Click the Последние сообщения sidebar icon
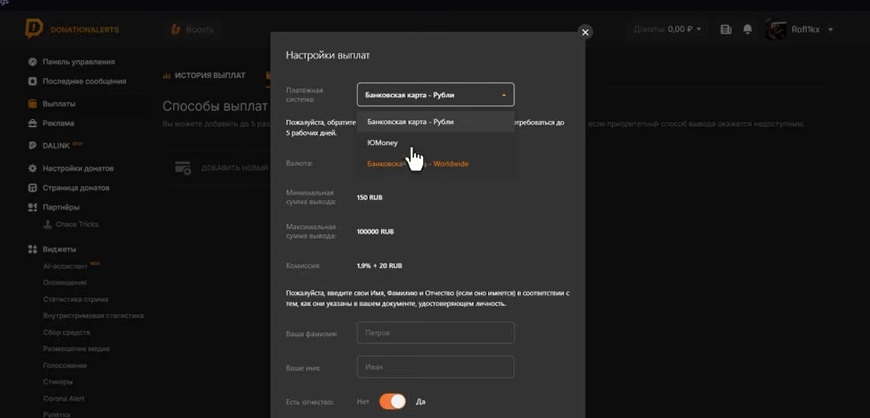The height and width of the screenshot is (418, 870). [x=32, y=81]
